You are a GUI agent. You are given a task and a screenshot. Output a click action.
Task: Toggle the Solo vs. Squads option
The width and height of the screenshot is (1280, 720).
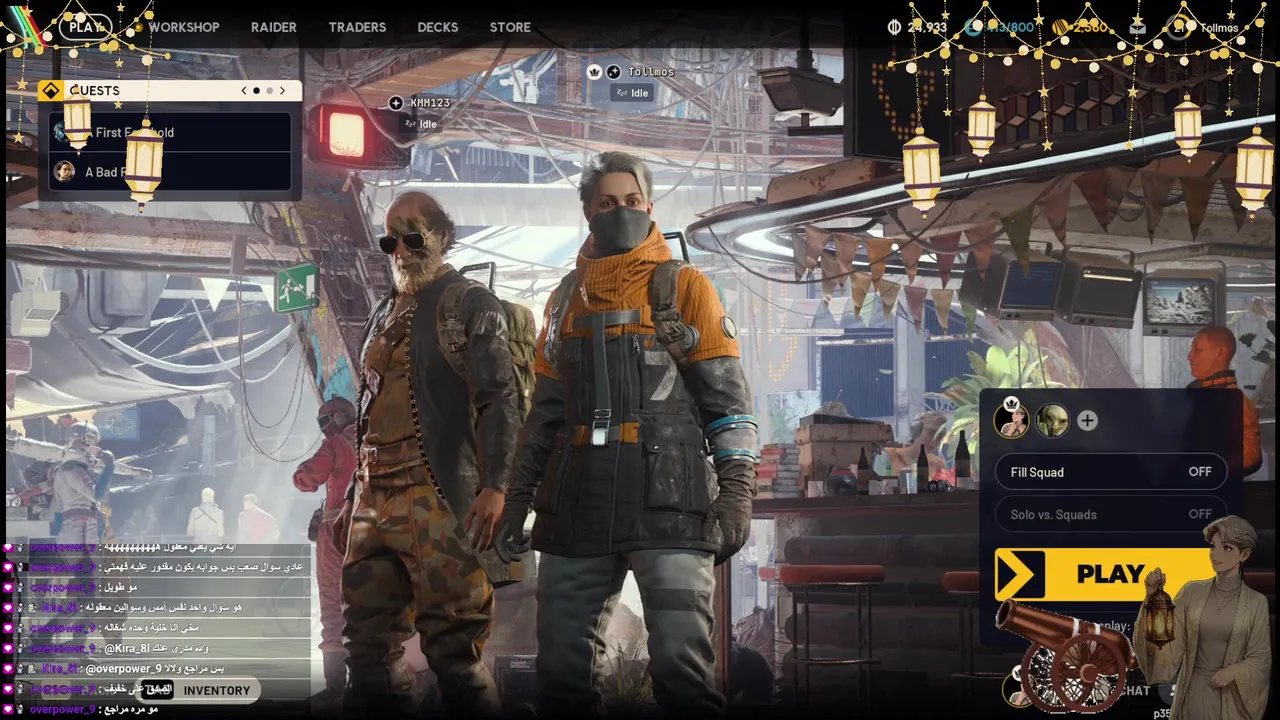point(1111,514)
